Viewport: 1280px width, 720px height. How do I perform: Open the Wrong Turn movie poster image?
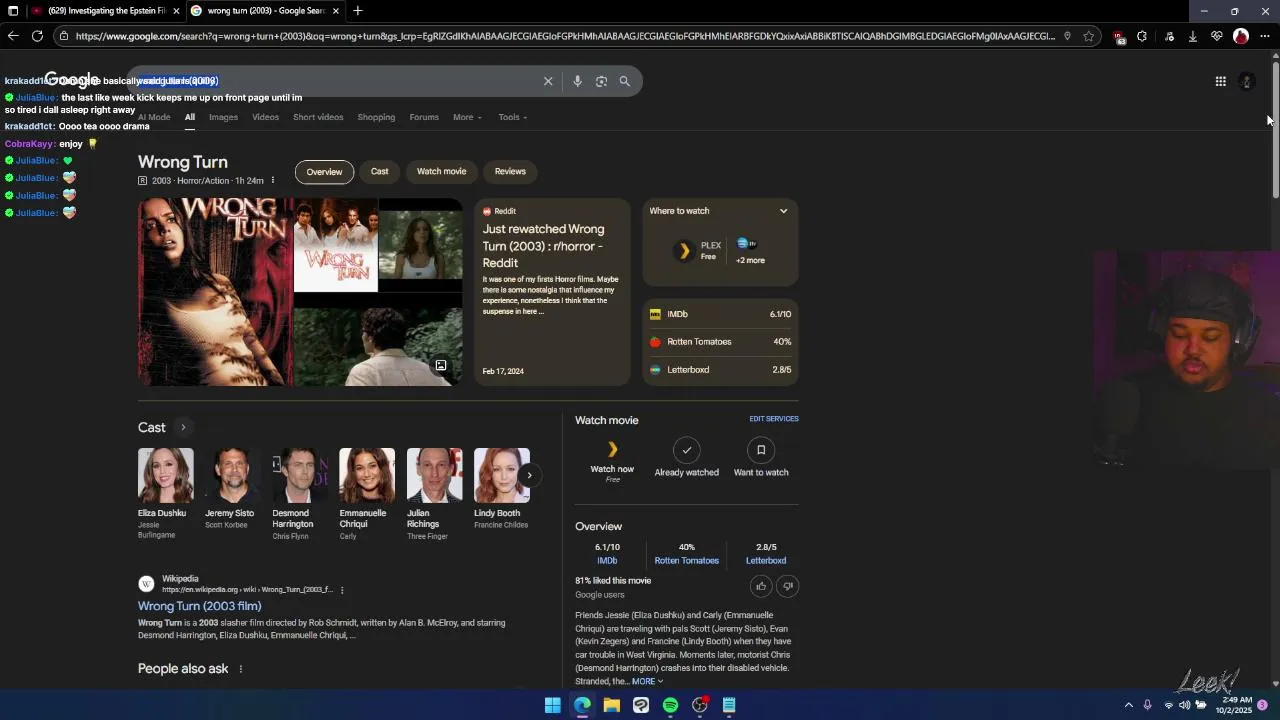tap(215, 291)
